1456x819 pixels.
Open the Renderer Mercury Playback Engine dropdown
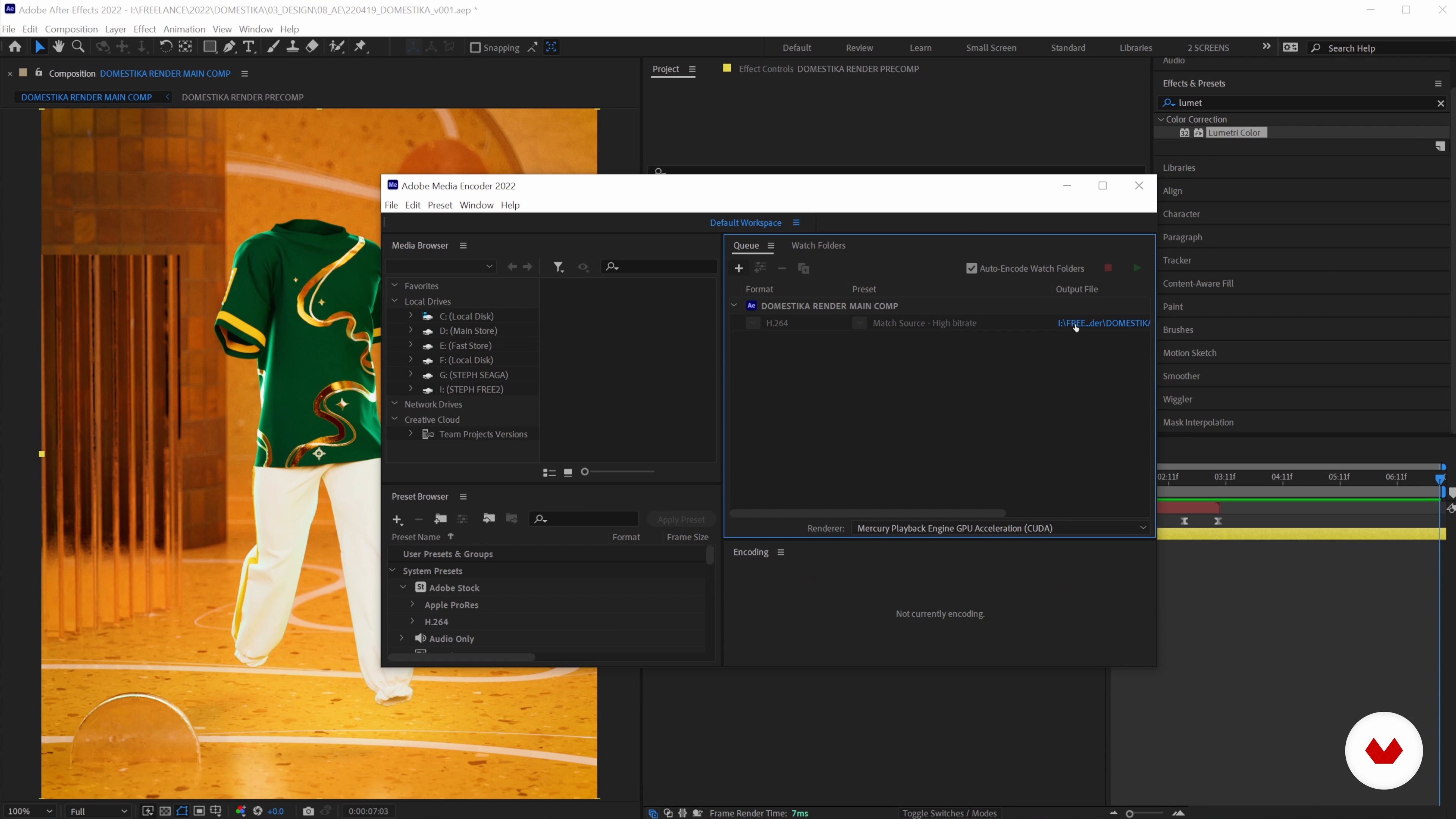[x=1001, y=529]
